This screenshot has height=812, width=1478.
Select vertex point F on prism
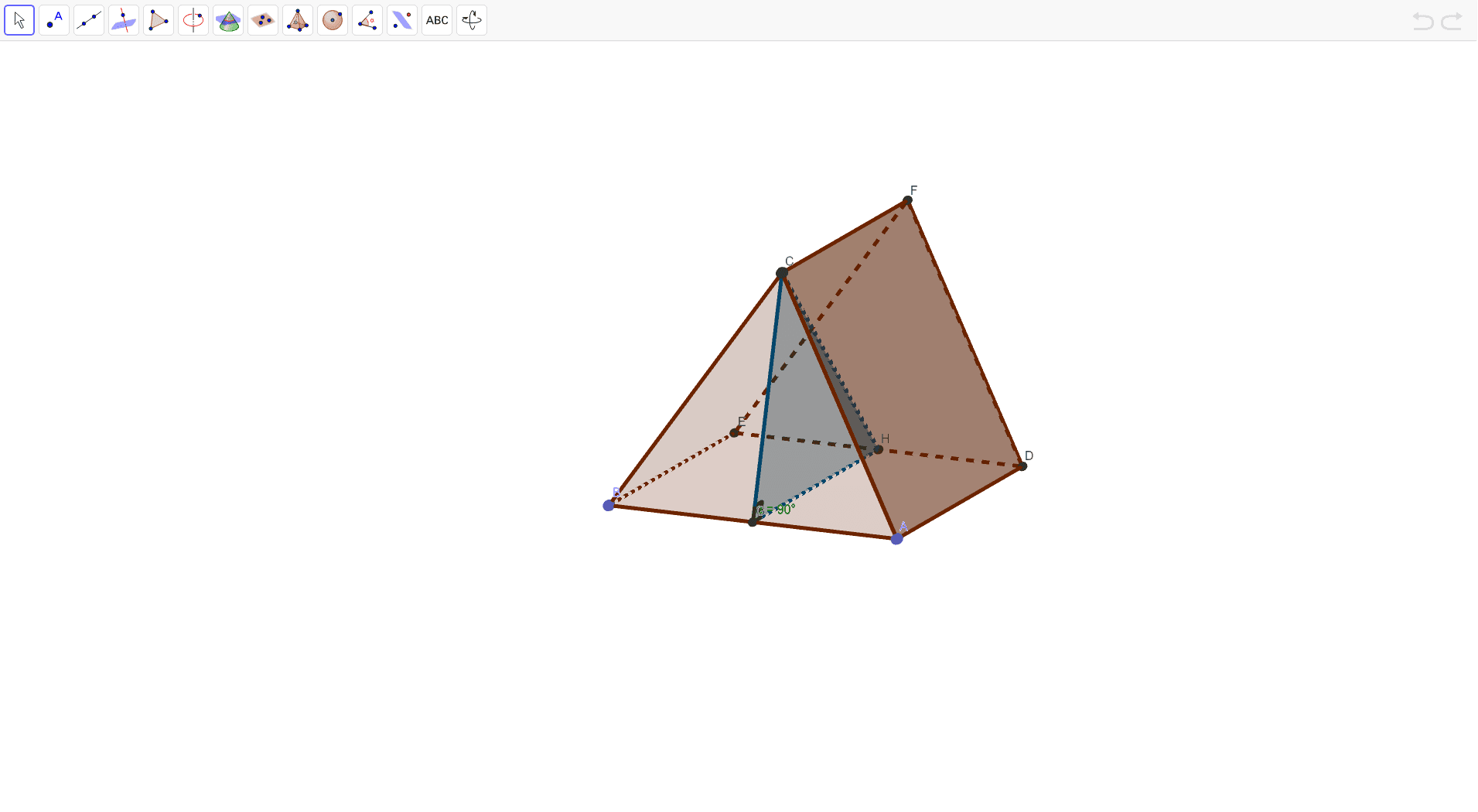click(907, 200)
